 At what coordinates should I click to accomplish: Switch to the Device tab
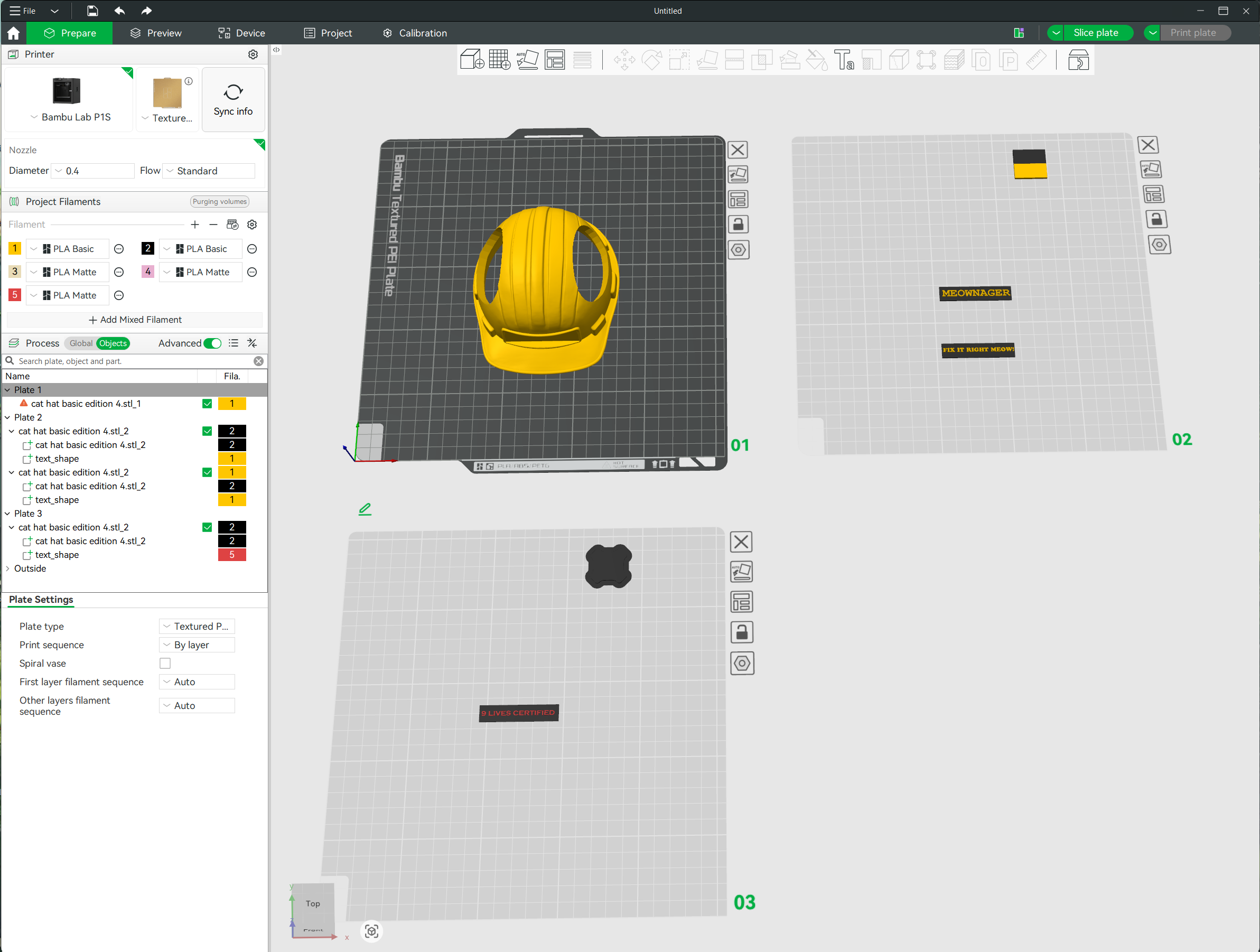[241, 33]
